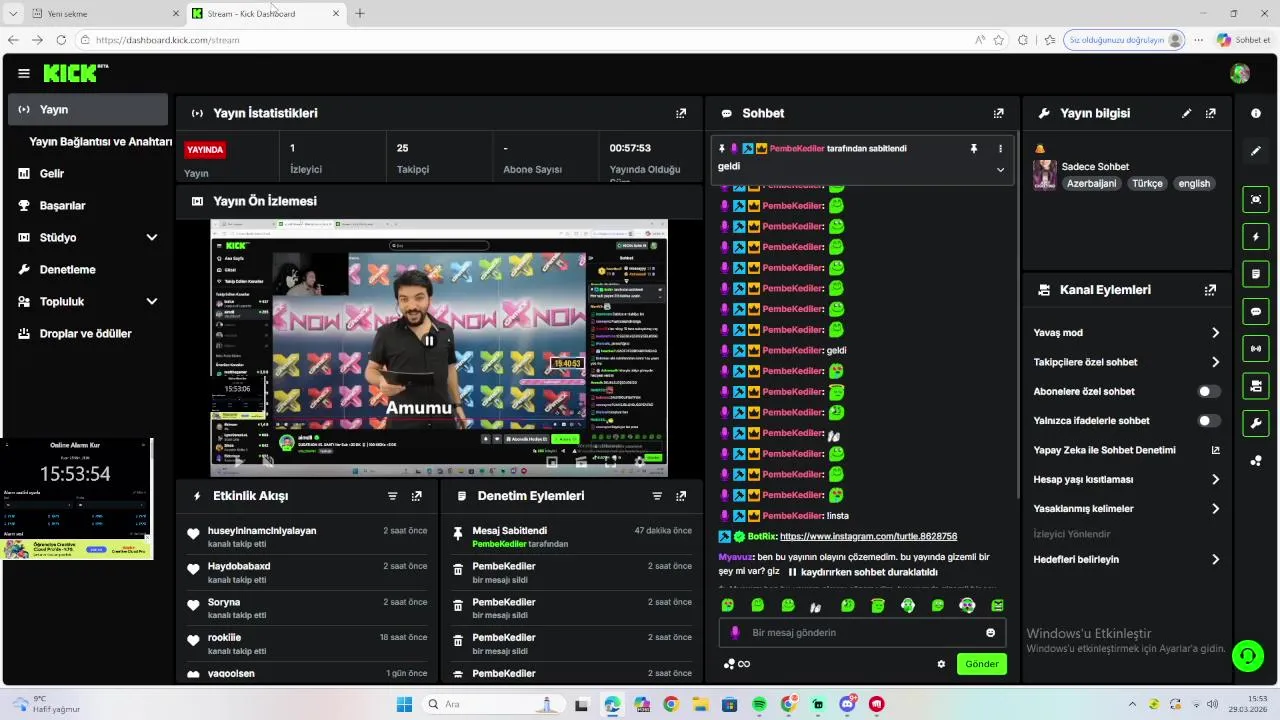Toggle the stream preview panel icon in the right sidebar
The height and width of the screenshot is (720, 1280).
(x=1256, y=199)
